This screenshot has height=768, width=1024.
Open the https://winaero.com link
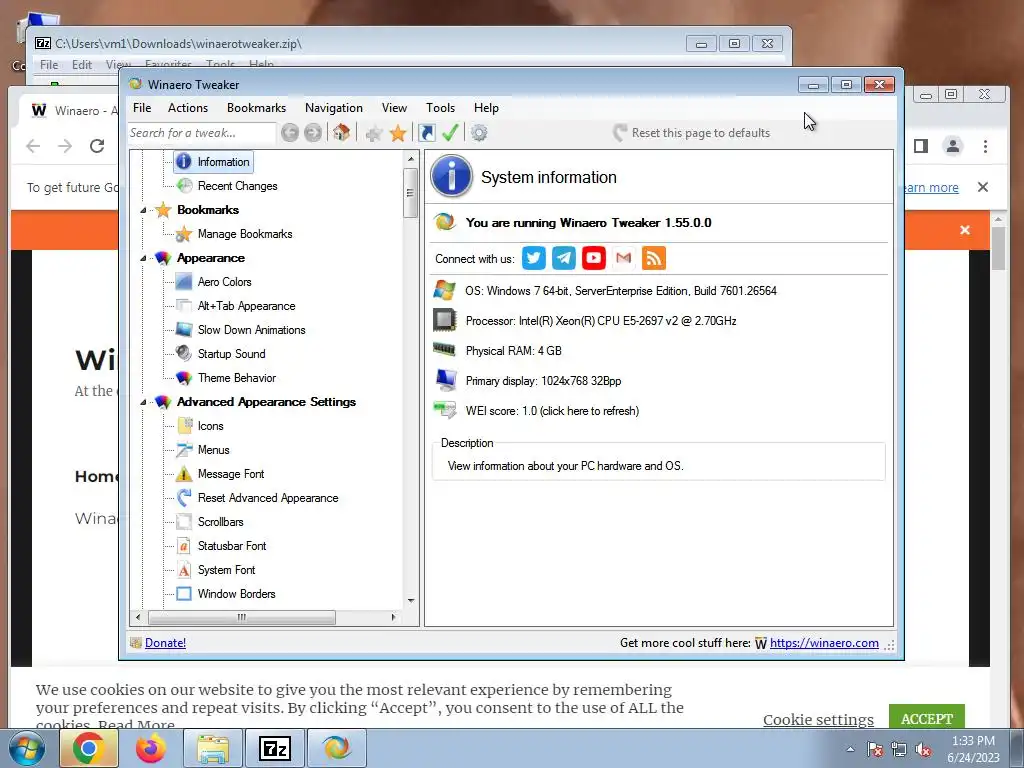824,643
